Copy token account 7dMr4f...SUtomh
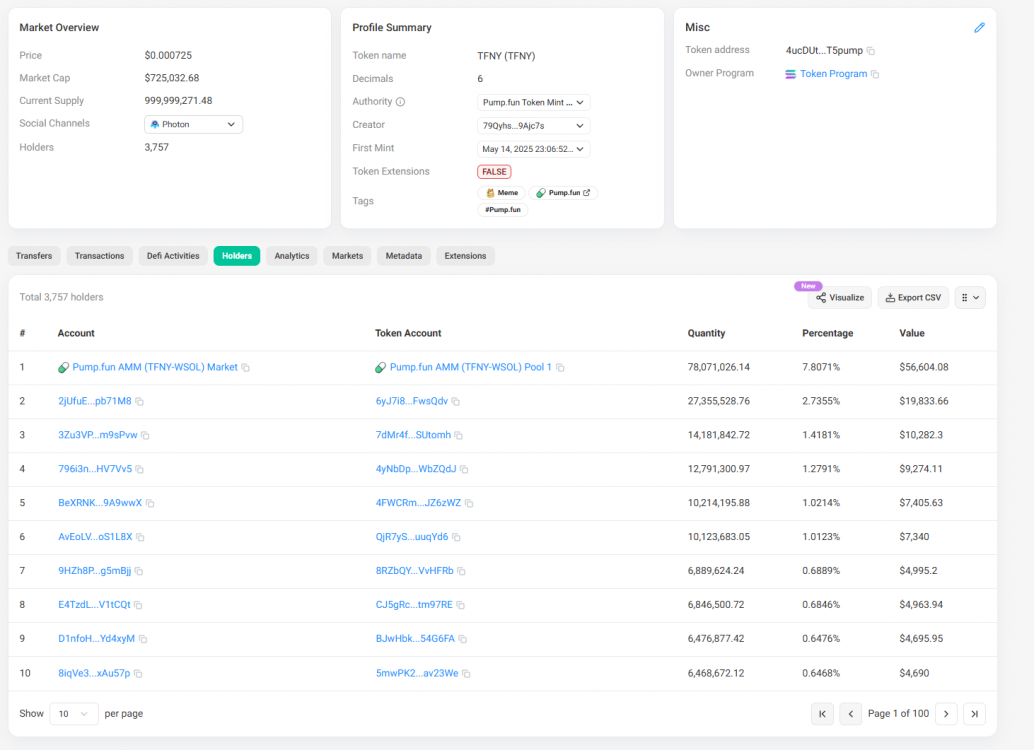This screenshot has width=1034, height=750. [x=458, y=436]
